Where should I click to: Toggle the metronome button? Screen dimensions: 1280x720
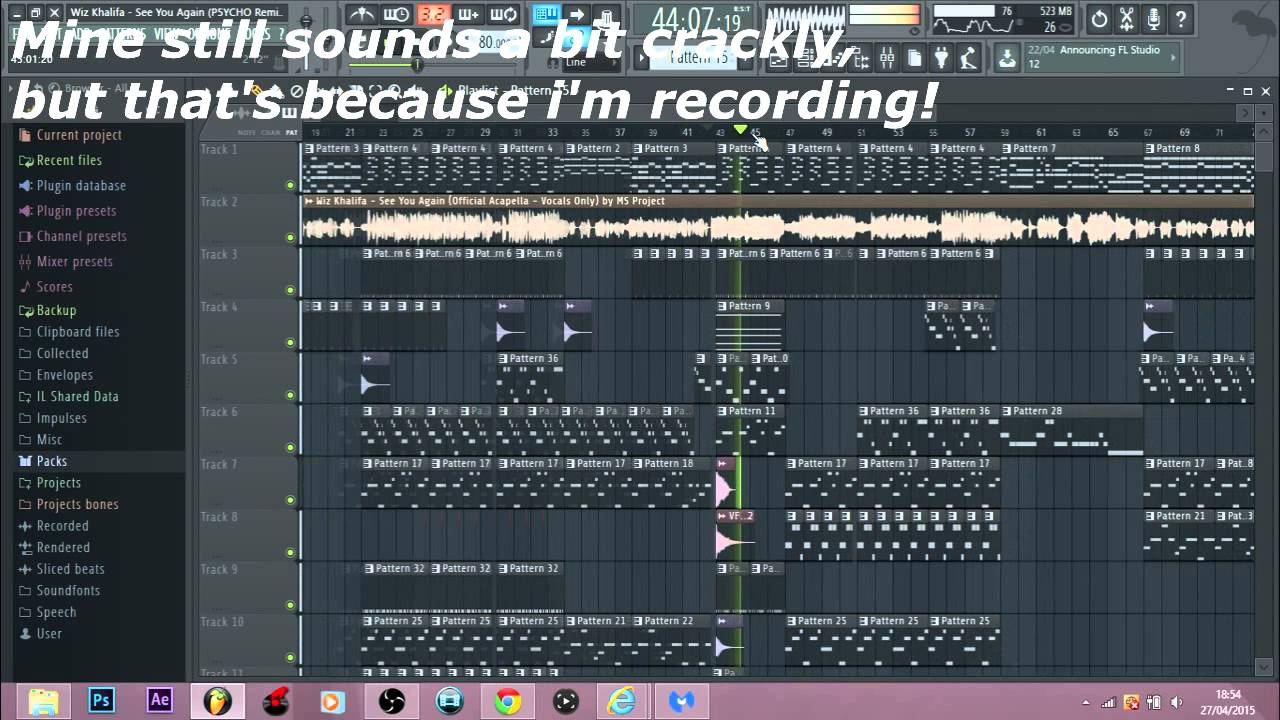click(362, 15)
